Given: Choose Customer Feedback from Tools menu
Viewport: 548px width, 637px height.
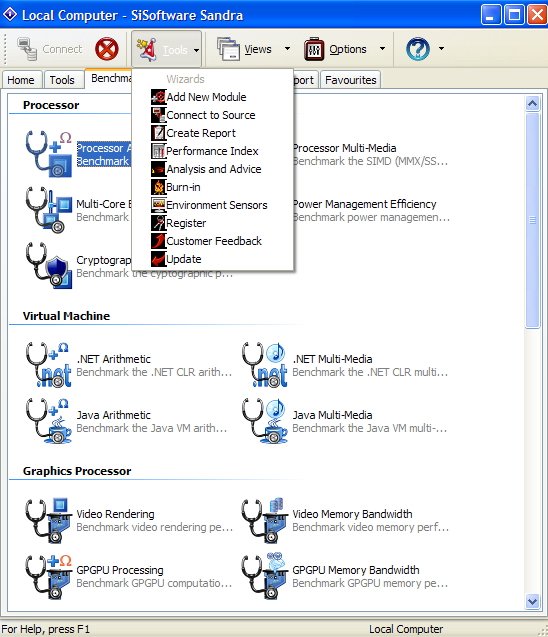Looking at the screenshot, I should coord(214,241).
